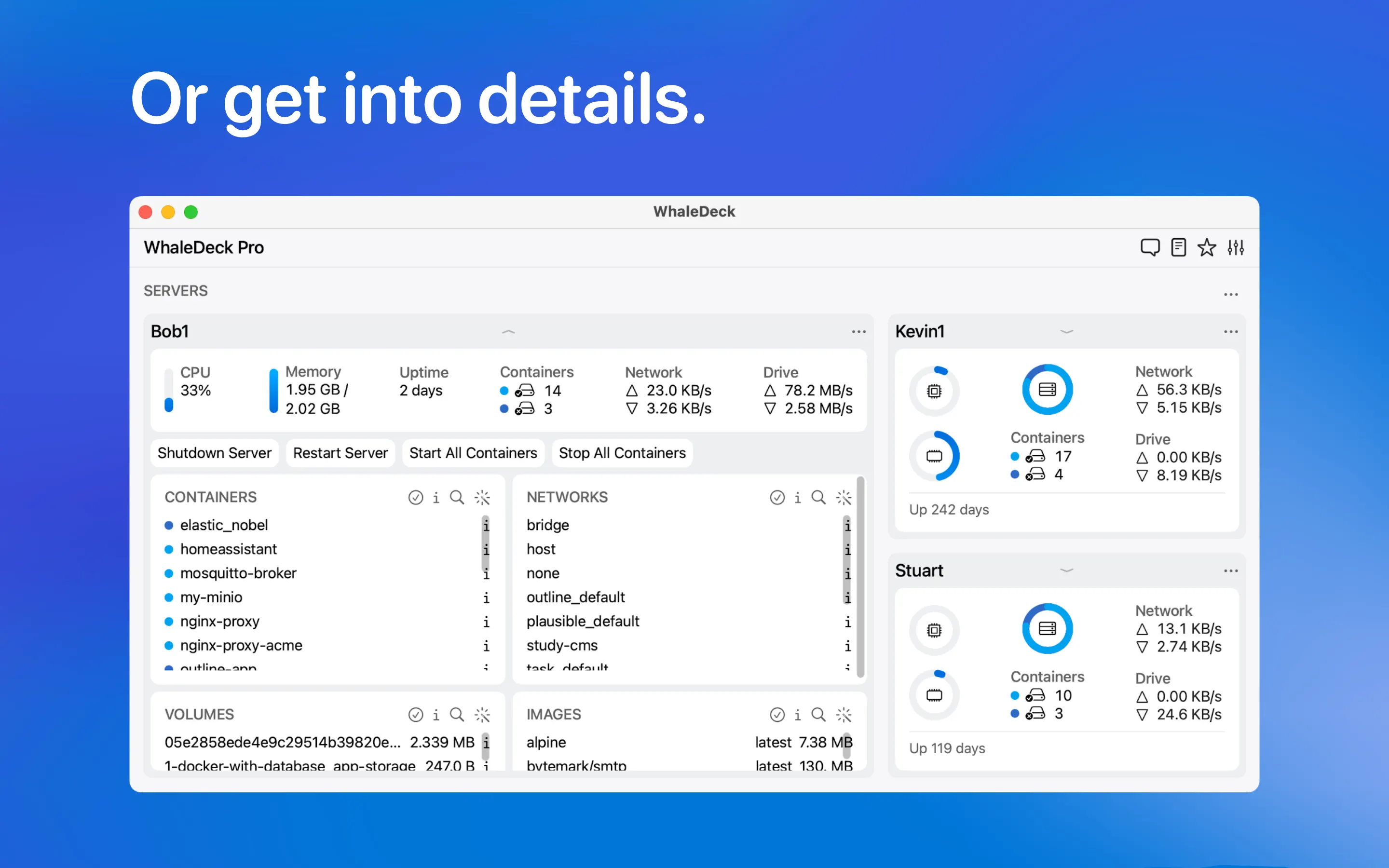
Task: Select the homeassistant container row
Action: pos(229,549)
